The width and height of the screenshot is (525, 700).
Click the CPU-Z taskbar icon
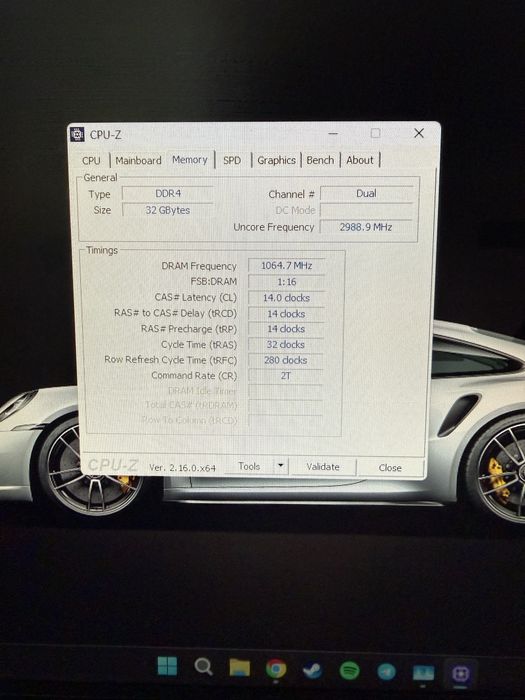[x=460, y=673]
